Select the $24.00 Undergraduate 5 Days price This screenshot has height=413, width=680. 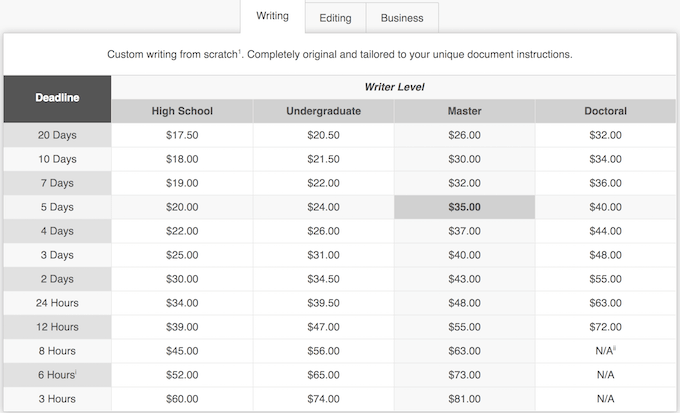323,207
